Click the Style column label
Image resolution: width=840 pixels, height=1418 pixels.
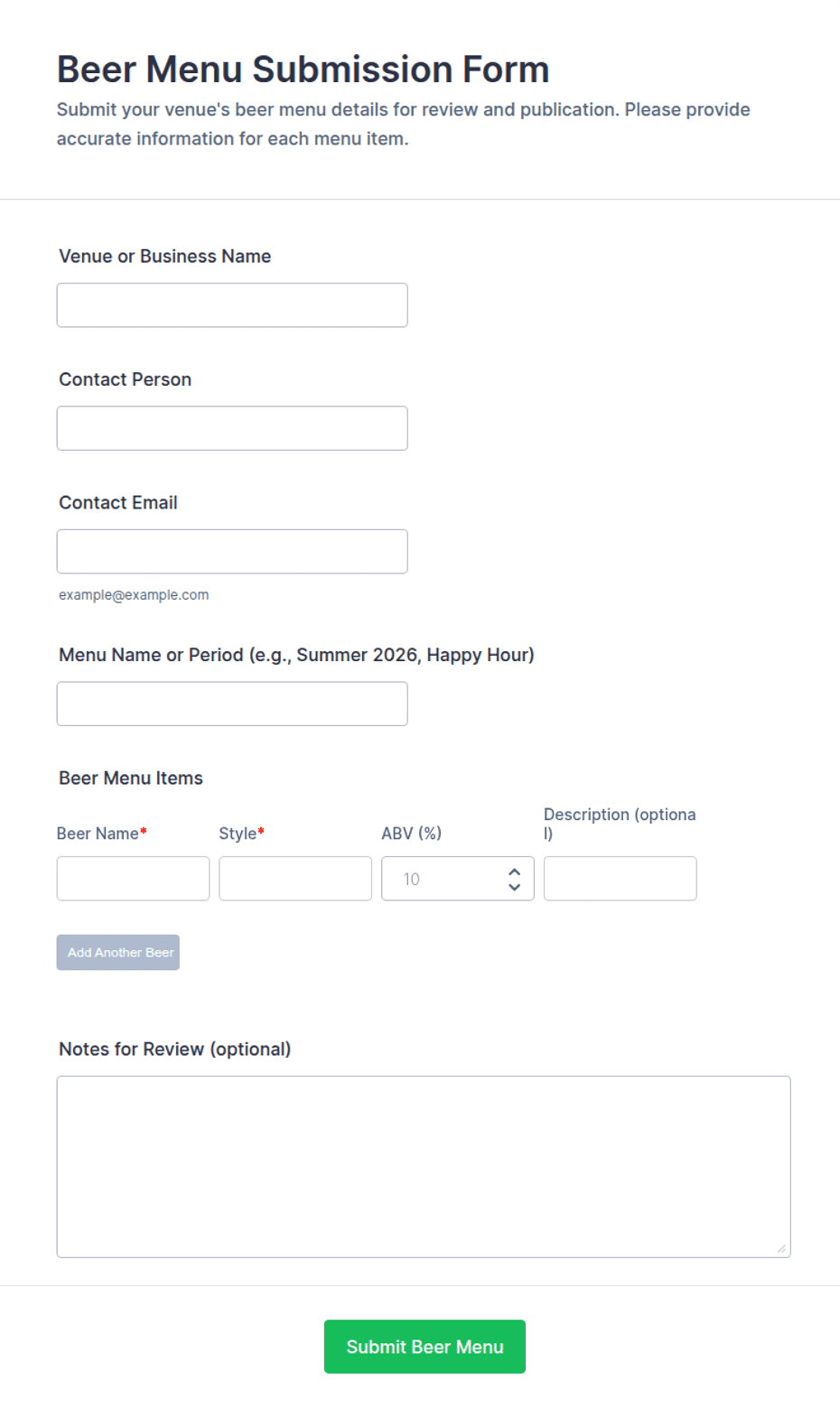[238, 834]
